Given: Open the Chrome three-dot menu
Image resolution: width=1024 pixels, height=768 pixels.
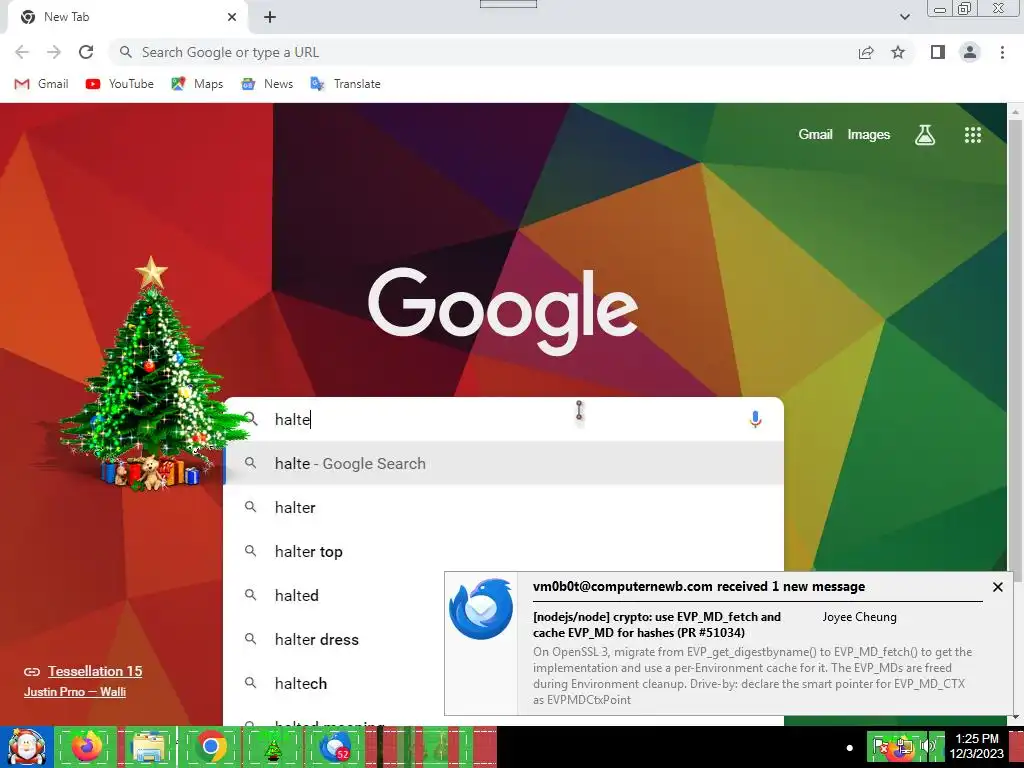Looking at the screenshot, I should [1002, 52].
